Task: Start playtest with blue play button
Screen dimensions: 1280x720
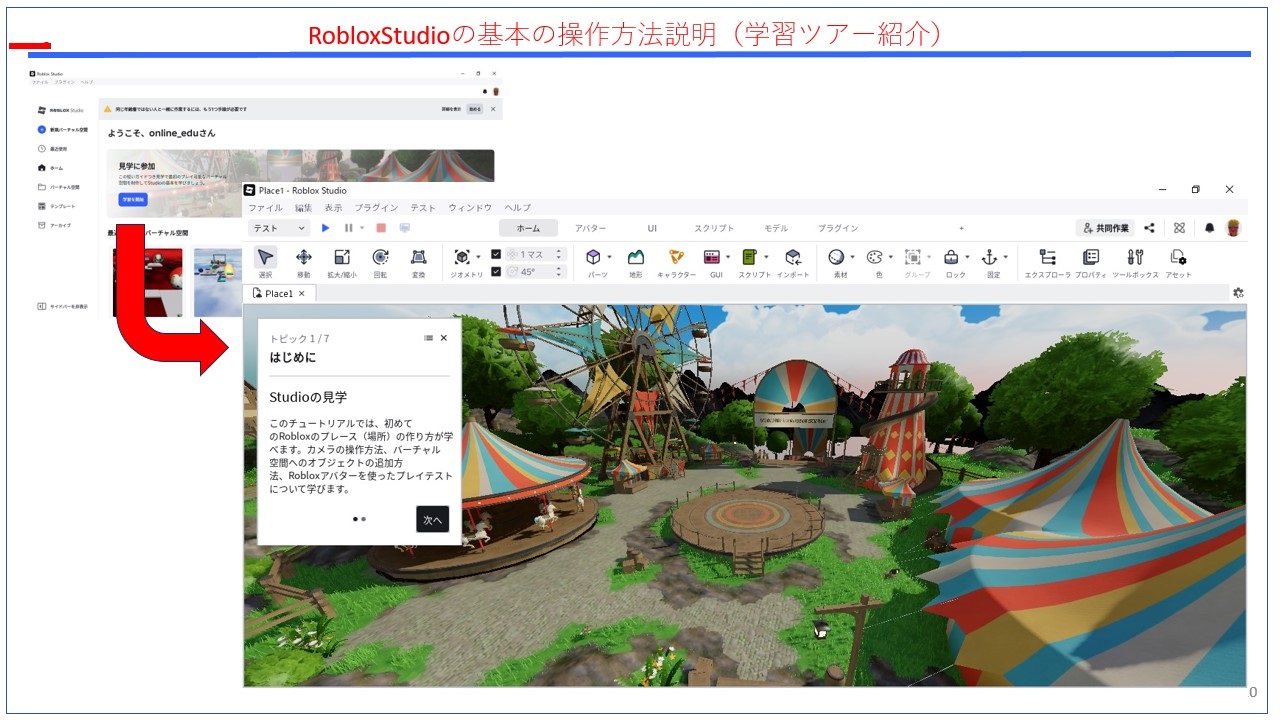Action: point(325,228)
